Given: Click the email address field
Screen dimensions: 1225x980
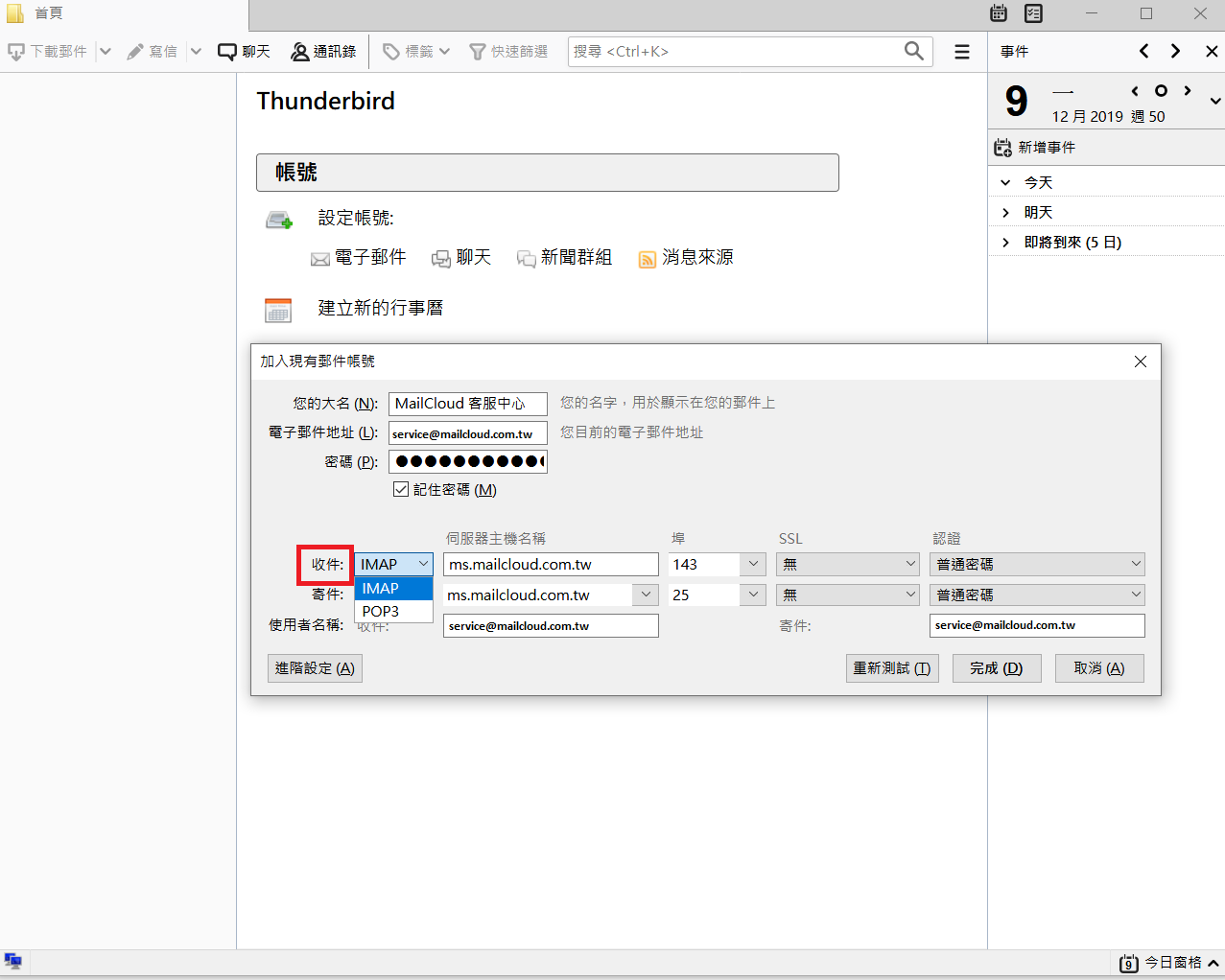Looking at the screenshot, I should (x=468, y=433).
